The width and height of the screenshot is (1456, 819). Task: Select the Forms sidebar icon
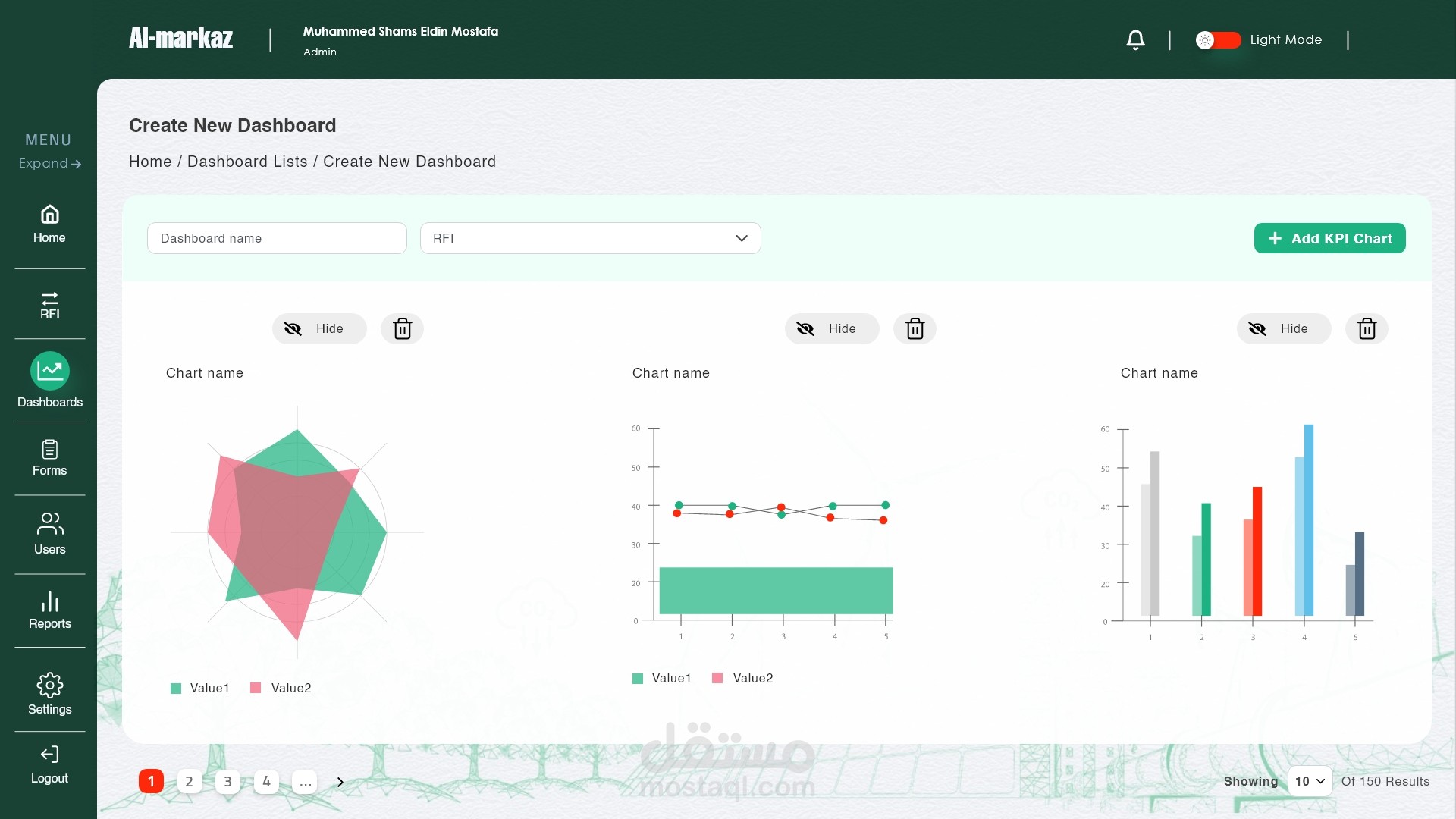tap(49, 458)
